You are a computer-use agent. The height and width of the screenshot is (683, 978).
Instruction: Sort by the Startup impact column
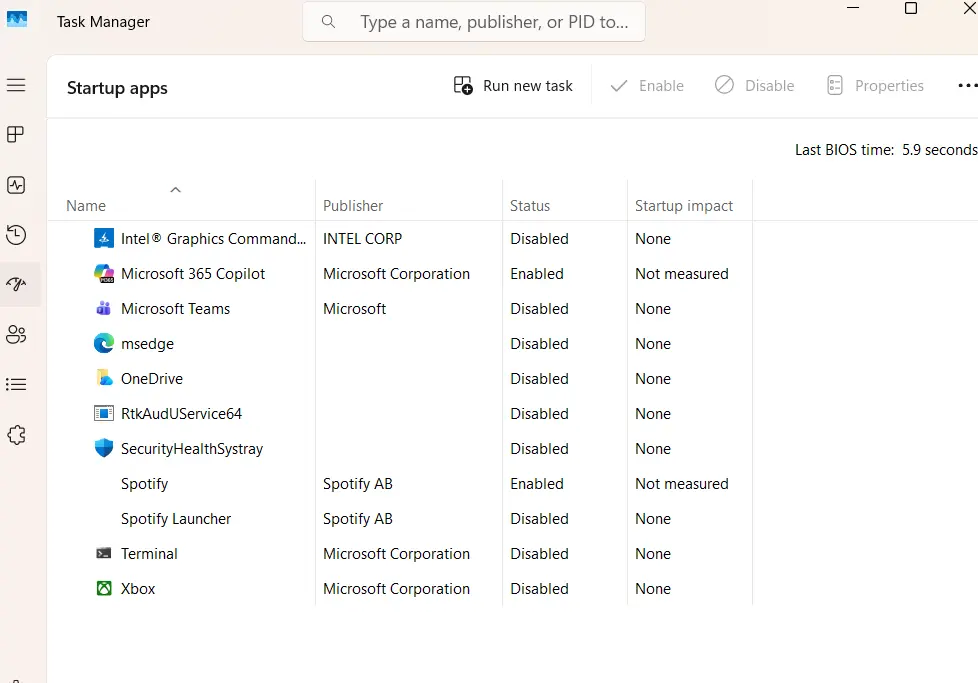point(685,205)
